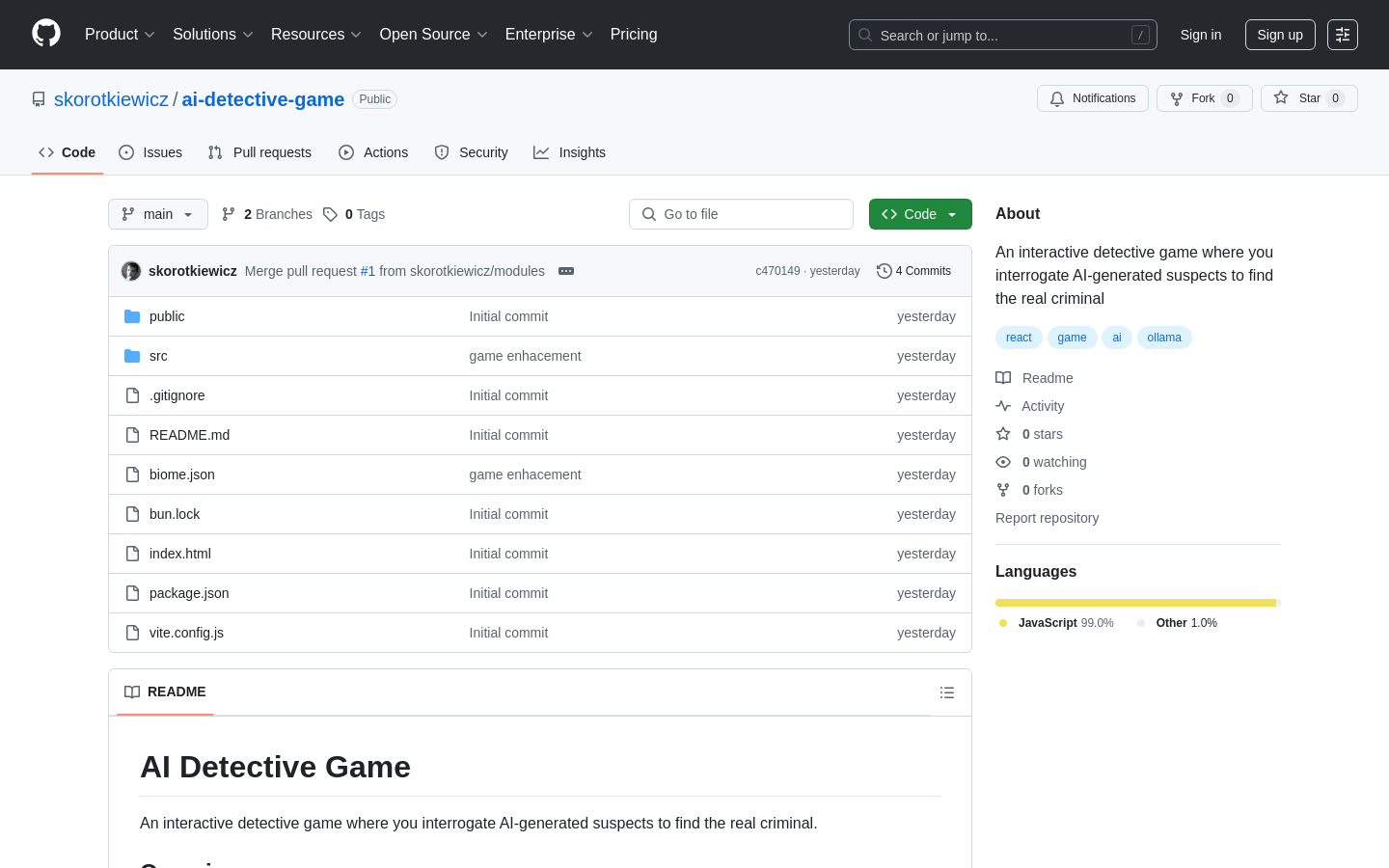The width and height of the screenshot is (1389, 868).
Task: Click the Notifications bell button
Action: (1093, 98)
